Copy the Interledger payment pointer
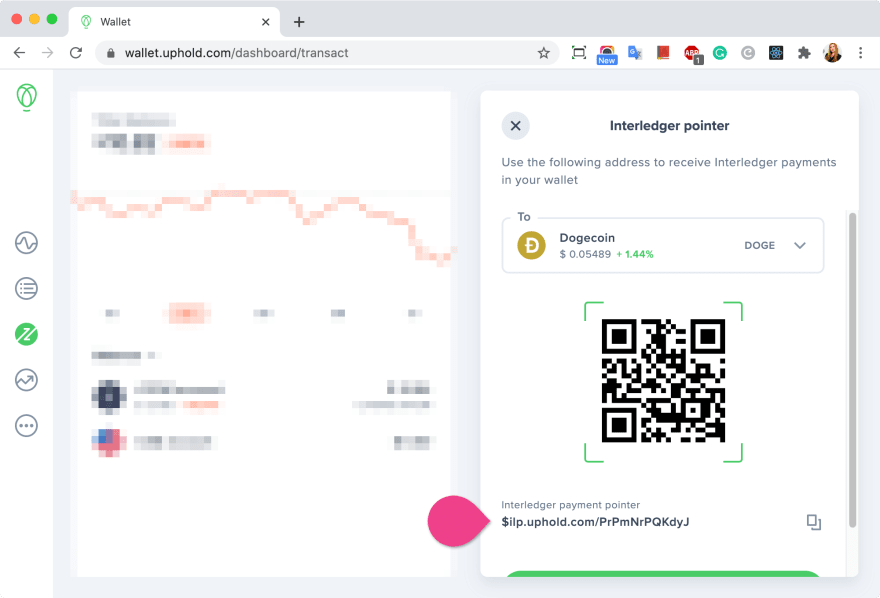 click(813, 522)
